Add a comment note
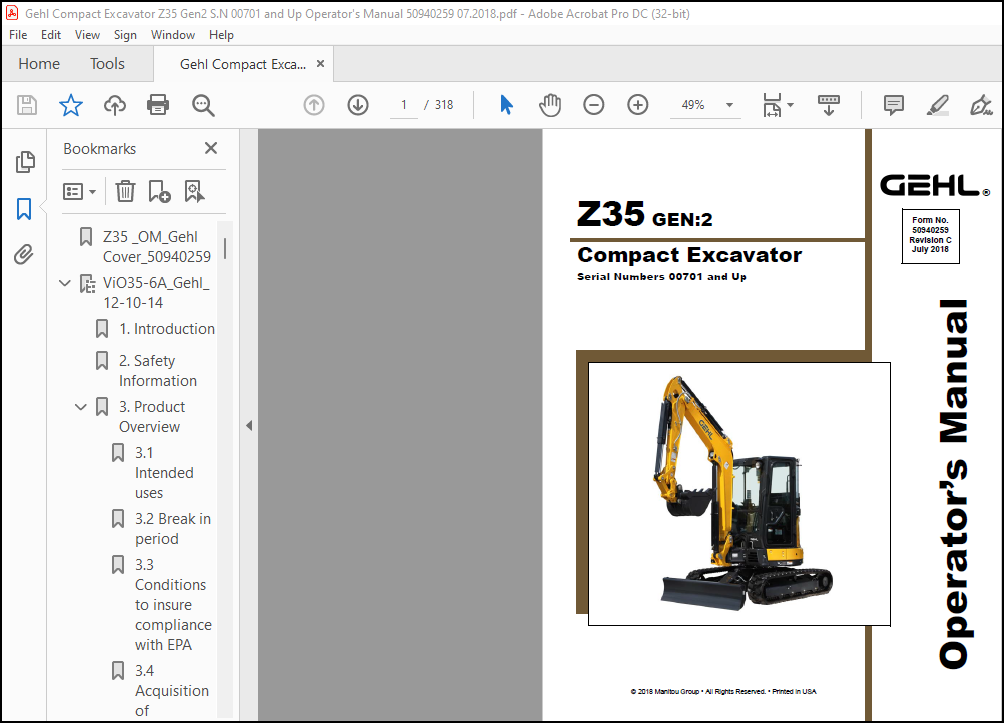This screenshot has height=723, width=1004. click(893, 105)
